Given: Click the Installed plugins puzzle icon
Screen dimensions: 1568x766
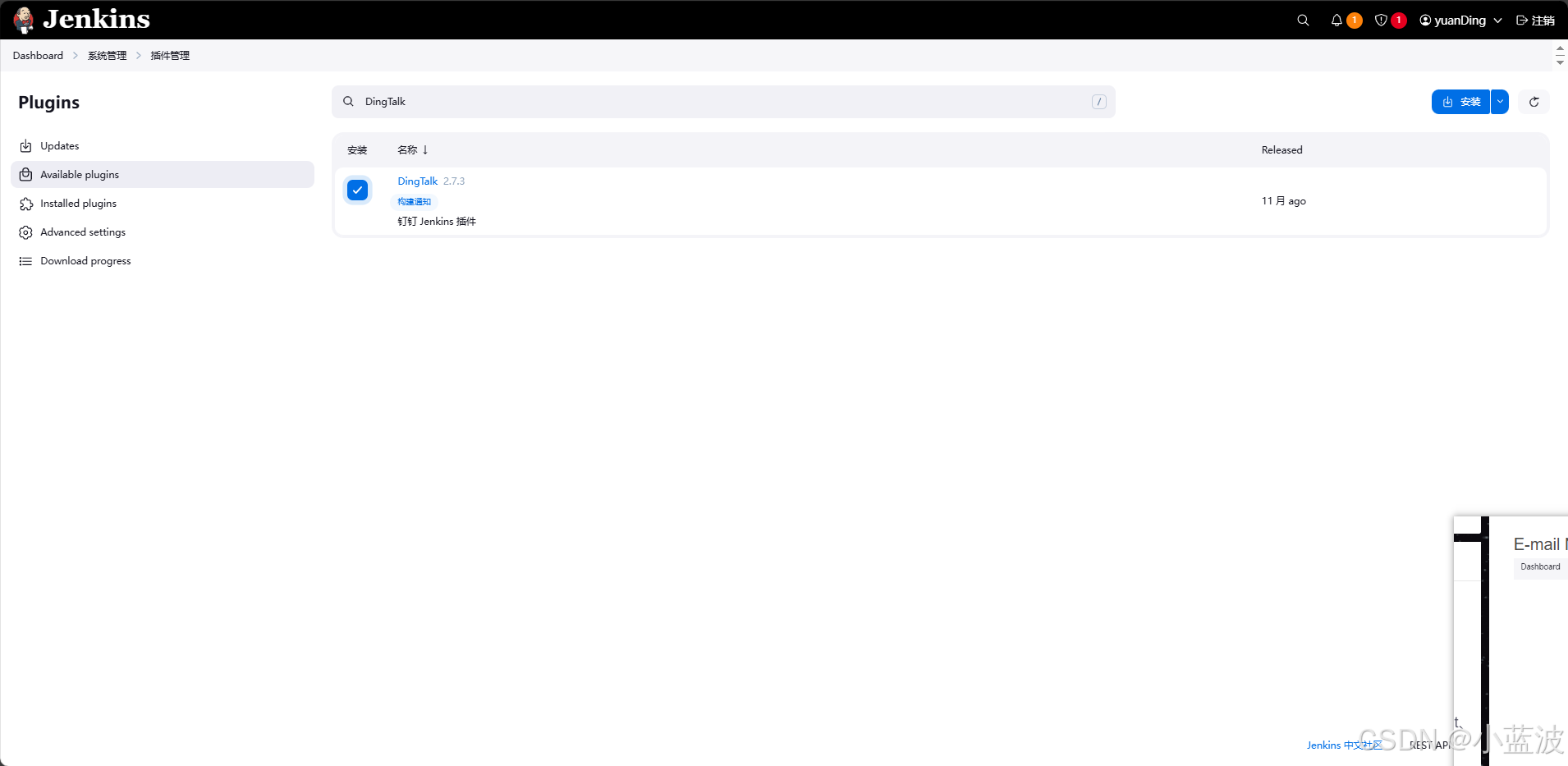Looking at the screenshot, I should [25, 204].
